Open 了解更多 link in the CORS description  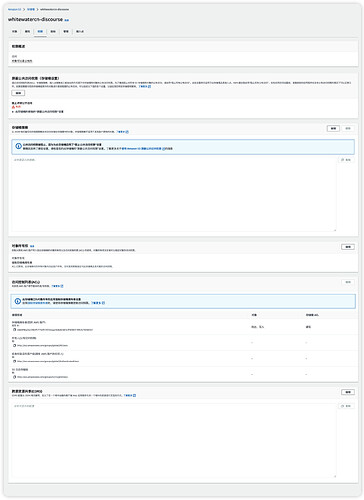tap(128, 395)
